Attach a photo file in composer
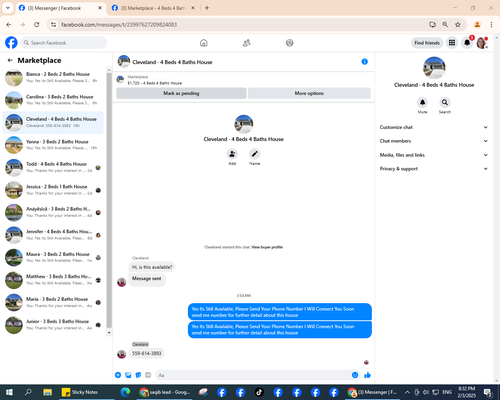The height and width of the screenshot is (400, 500). coord(128,375)
